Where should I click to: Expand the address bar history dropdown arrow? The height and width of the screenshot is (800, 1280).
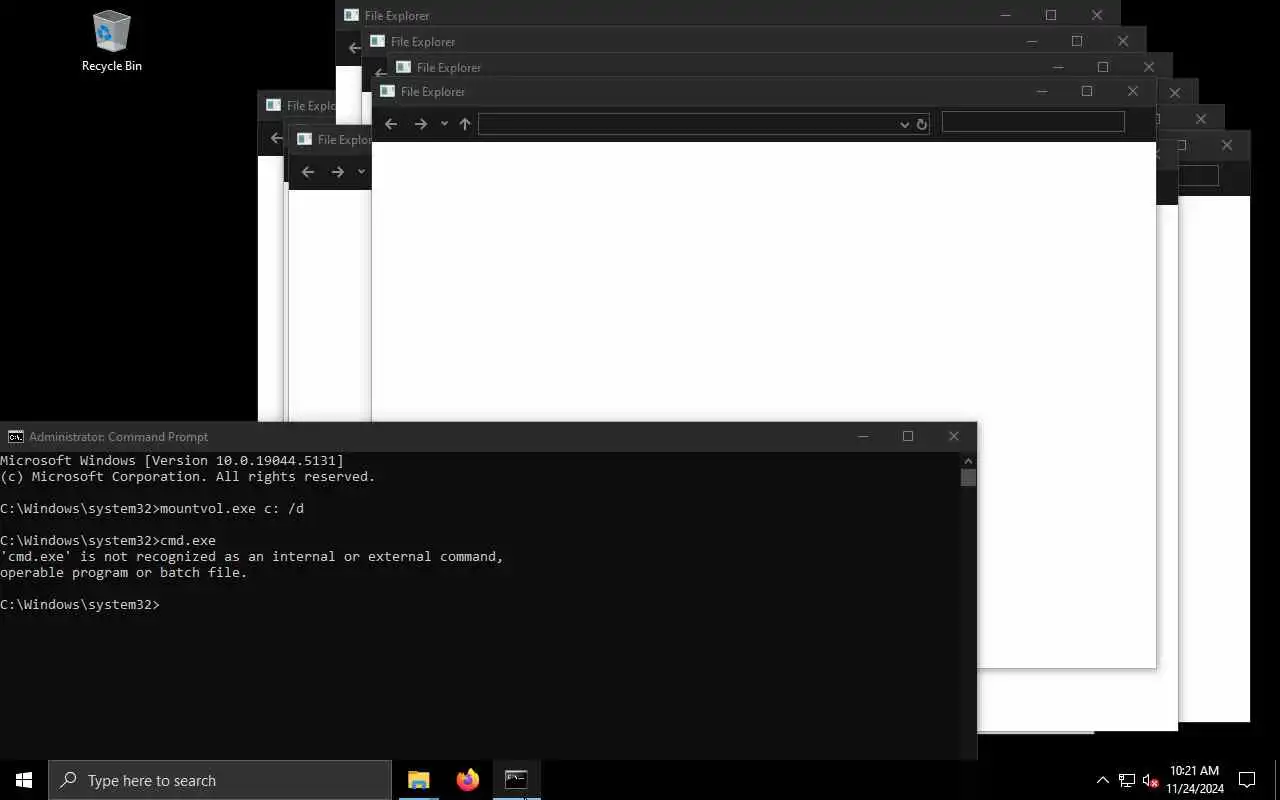pyautogui.click(x=905, y=124)
